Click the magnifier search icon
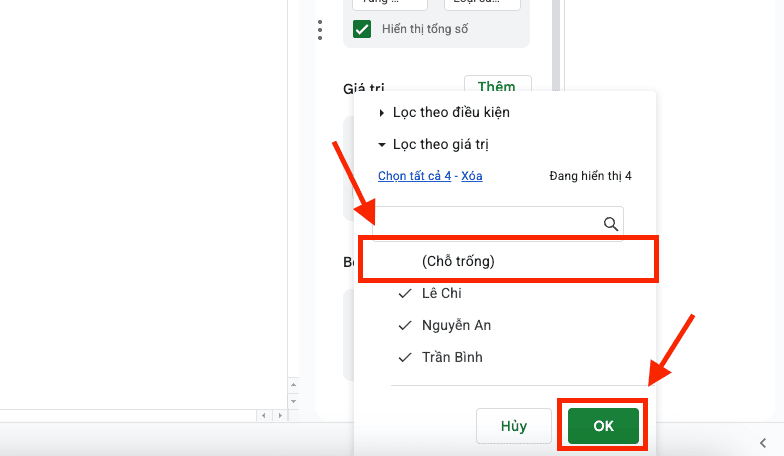This screenshot has width=784, height=456. pyautogui.click(x=610, y=224)
